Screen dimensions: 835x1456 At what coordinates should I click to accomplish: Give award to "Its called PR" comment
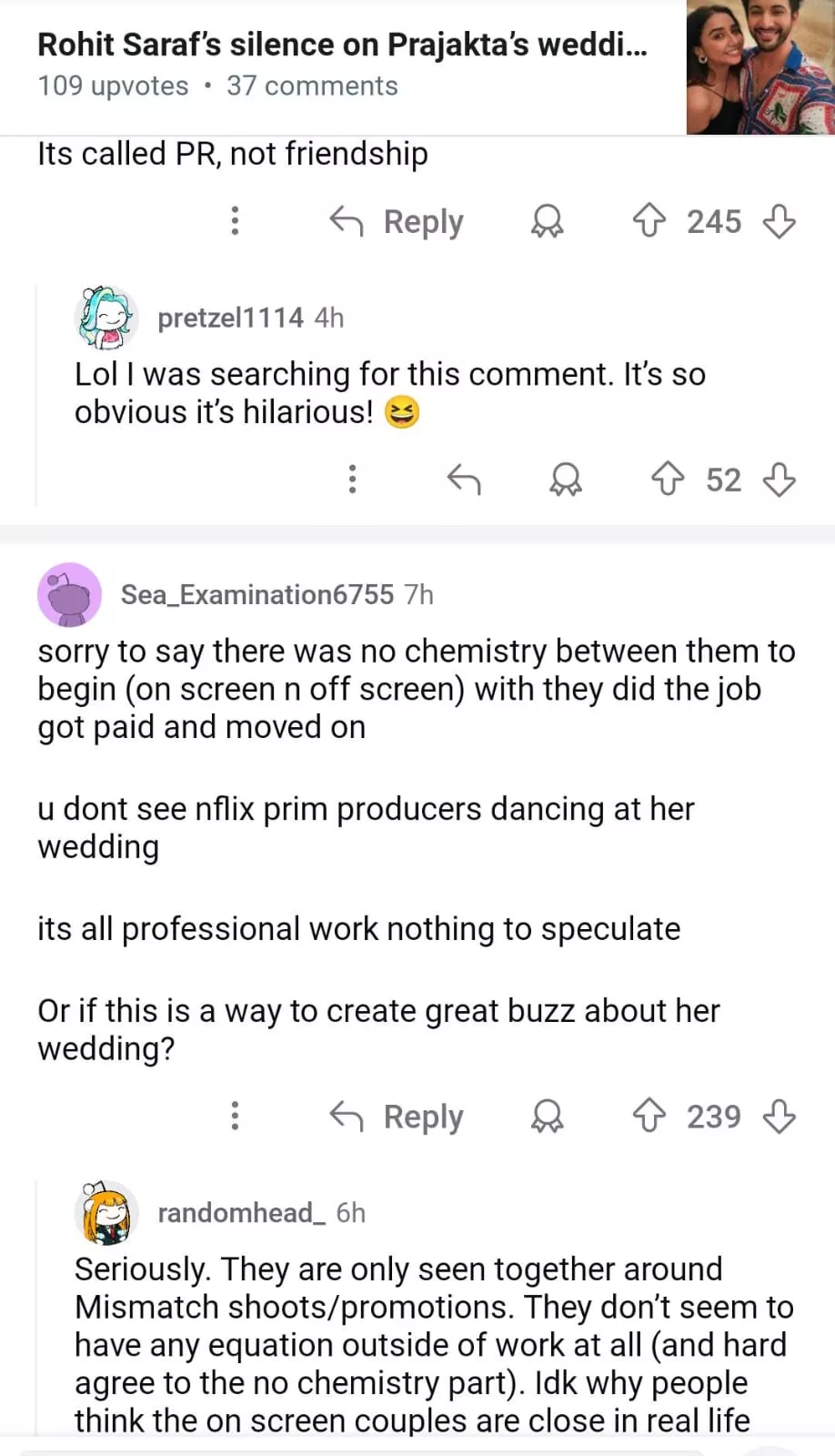[547, 221]
